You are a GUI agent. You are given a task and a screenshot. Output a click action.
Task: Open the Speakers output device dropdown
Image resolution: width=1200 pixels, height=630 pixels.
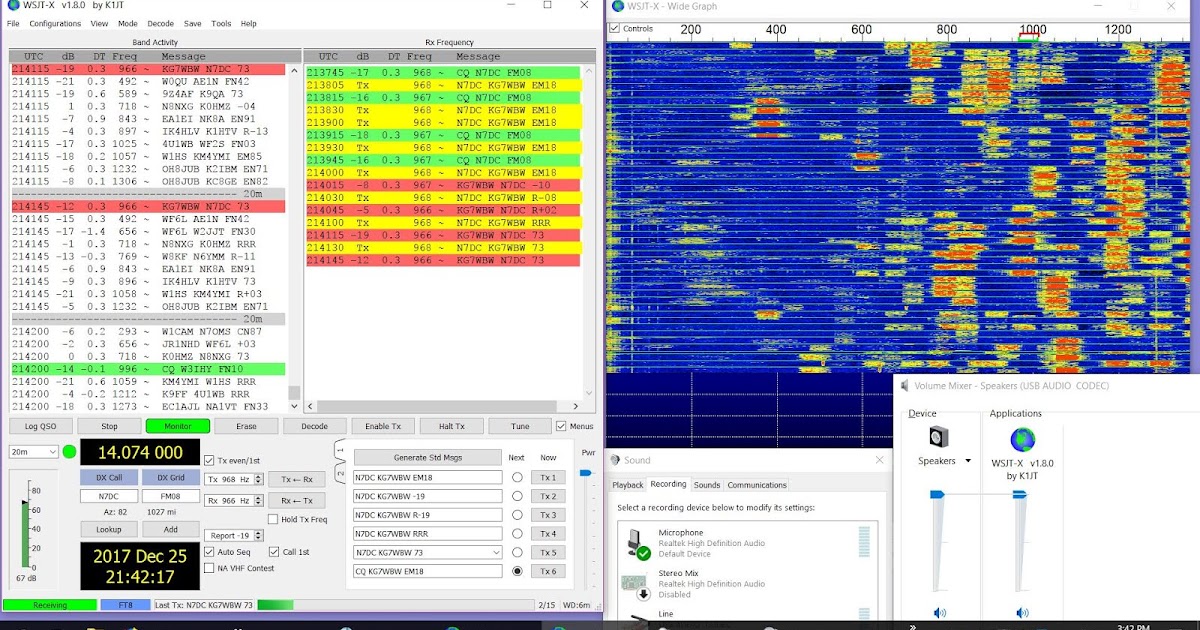967,461
